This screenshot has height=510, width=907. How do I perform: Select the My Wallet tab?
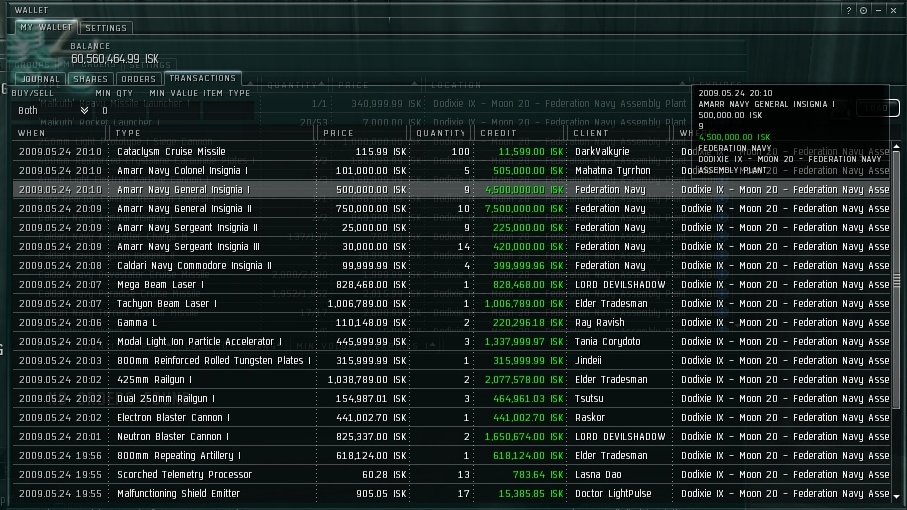click(x=45, y=27)
